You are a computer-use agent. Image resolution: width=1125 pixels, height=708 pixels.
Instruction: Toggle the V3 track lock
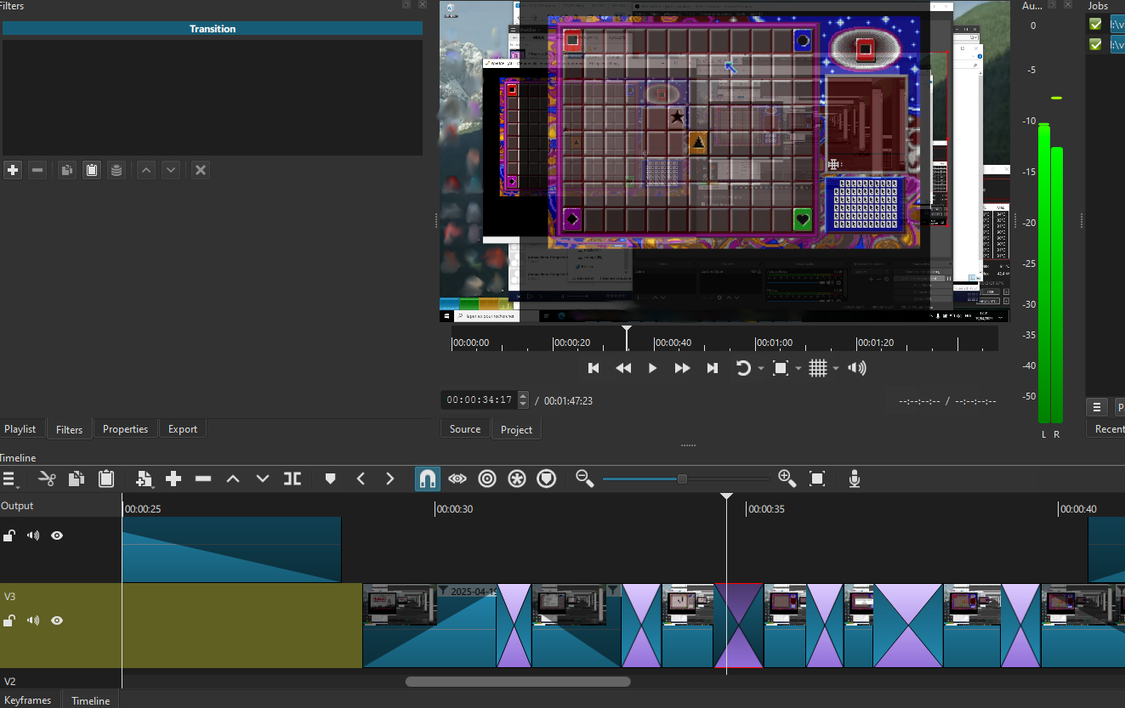tap(9, 620)
